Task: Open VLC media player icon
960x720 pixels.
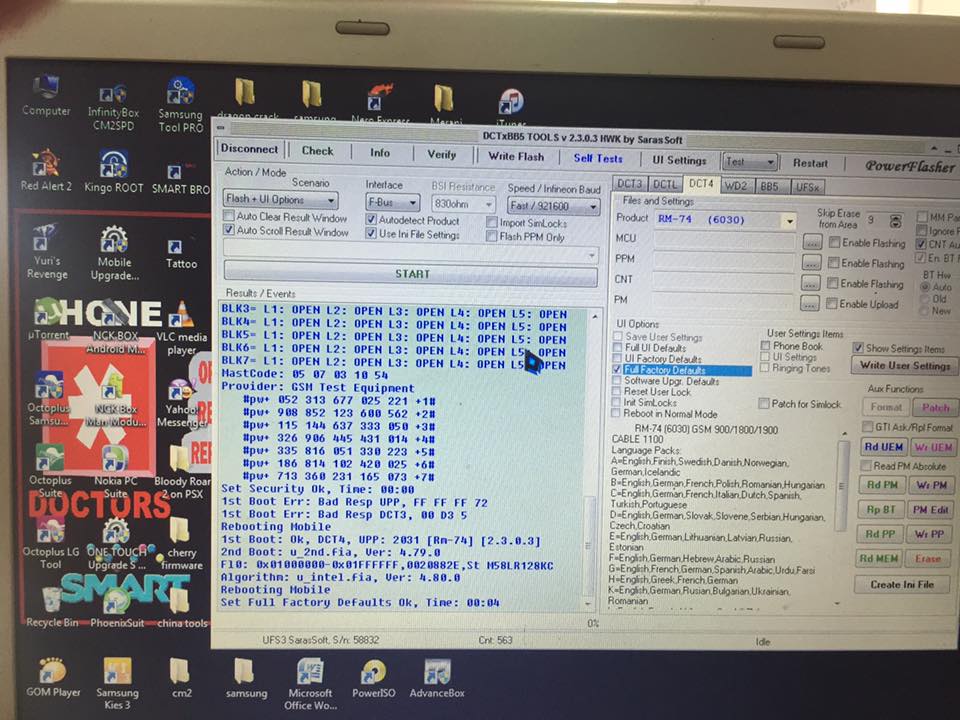Action: (x=181, y=328)
